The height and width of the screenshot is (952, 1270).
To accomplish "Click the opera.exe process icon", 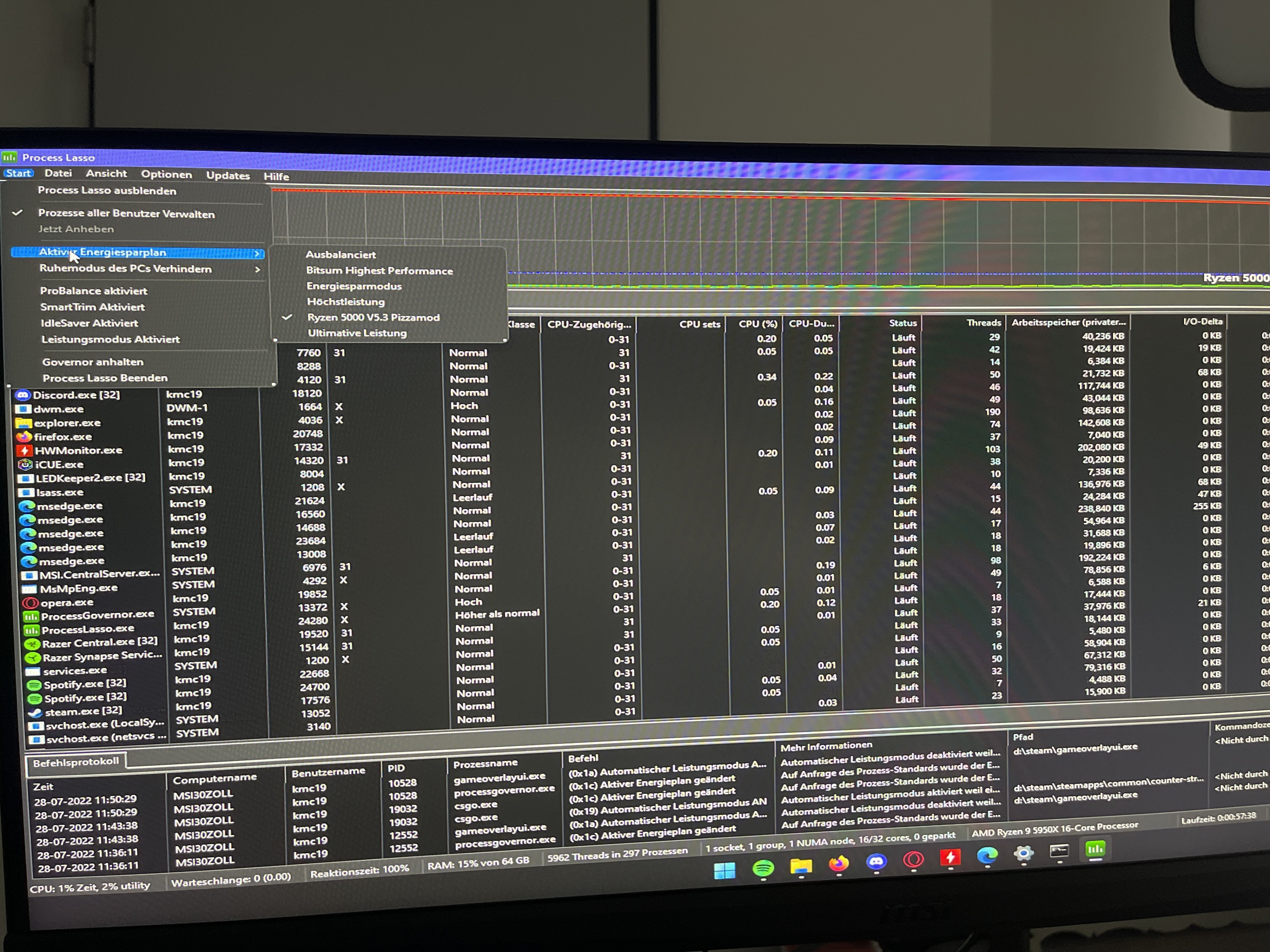I will [x=30, y=603].
